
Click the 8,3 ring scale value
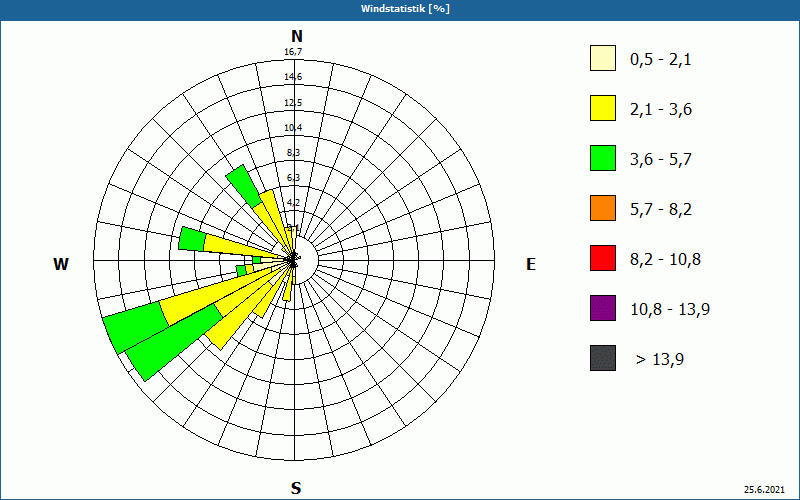(293, 153)
